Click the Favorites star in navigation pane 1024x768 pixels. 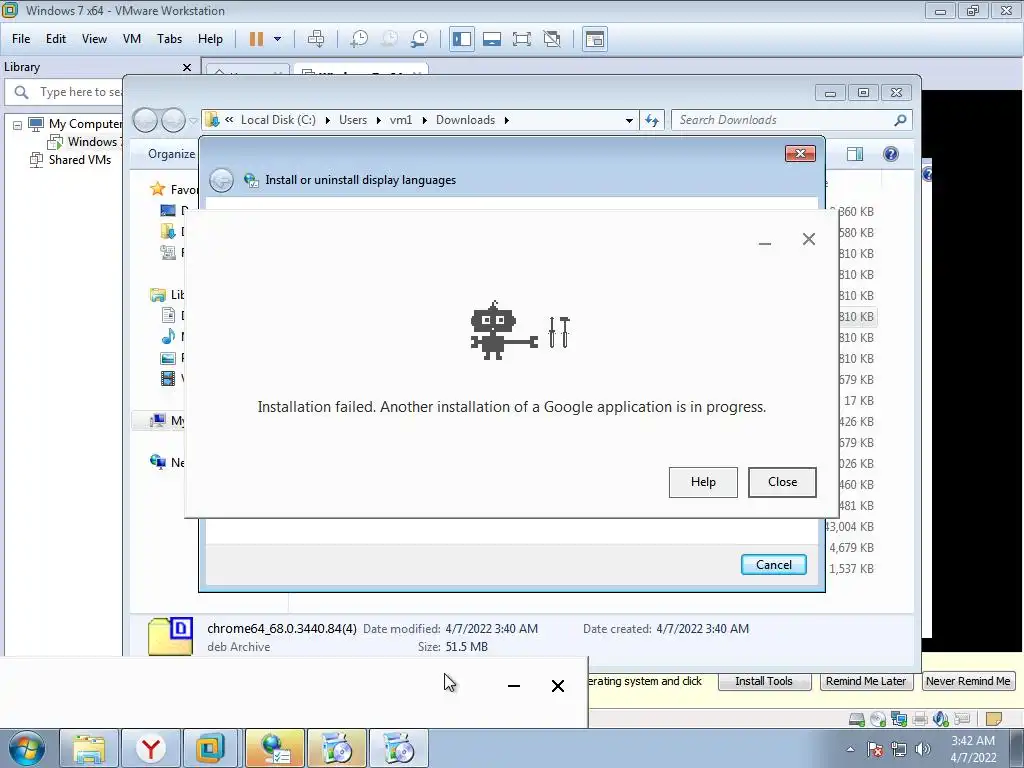(157, 189)
